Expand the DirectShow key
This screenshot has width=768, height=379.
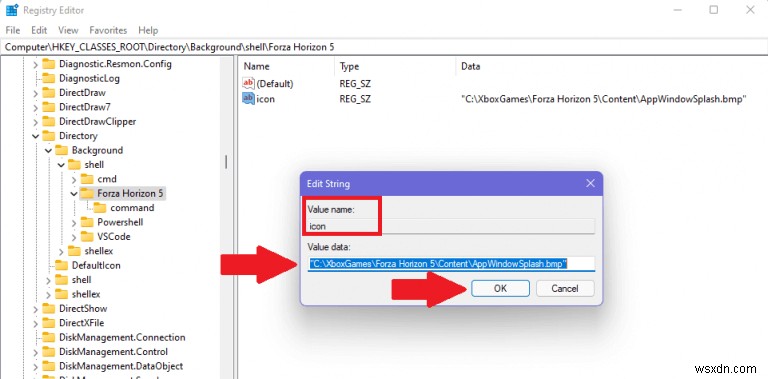[x=35, y=309]
